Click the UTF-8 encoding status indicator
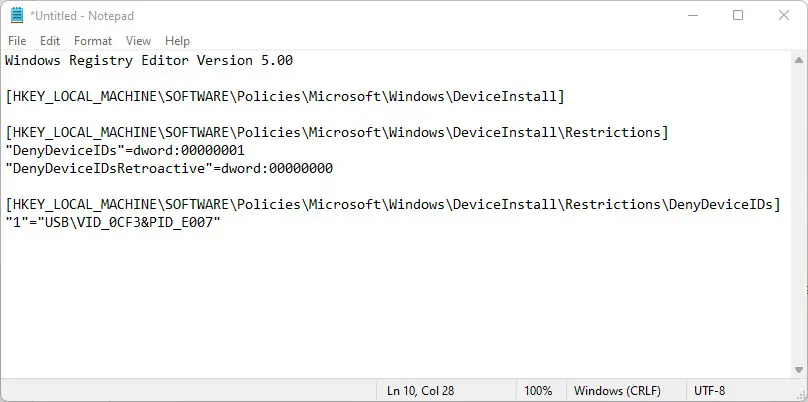The height and width of the screenshot is (402, 808). pyautogui.click(x=710, y=391)
